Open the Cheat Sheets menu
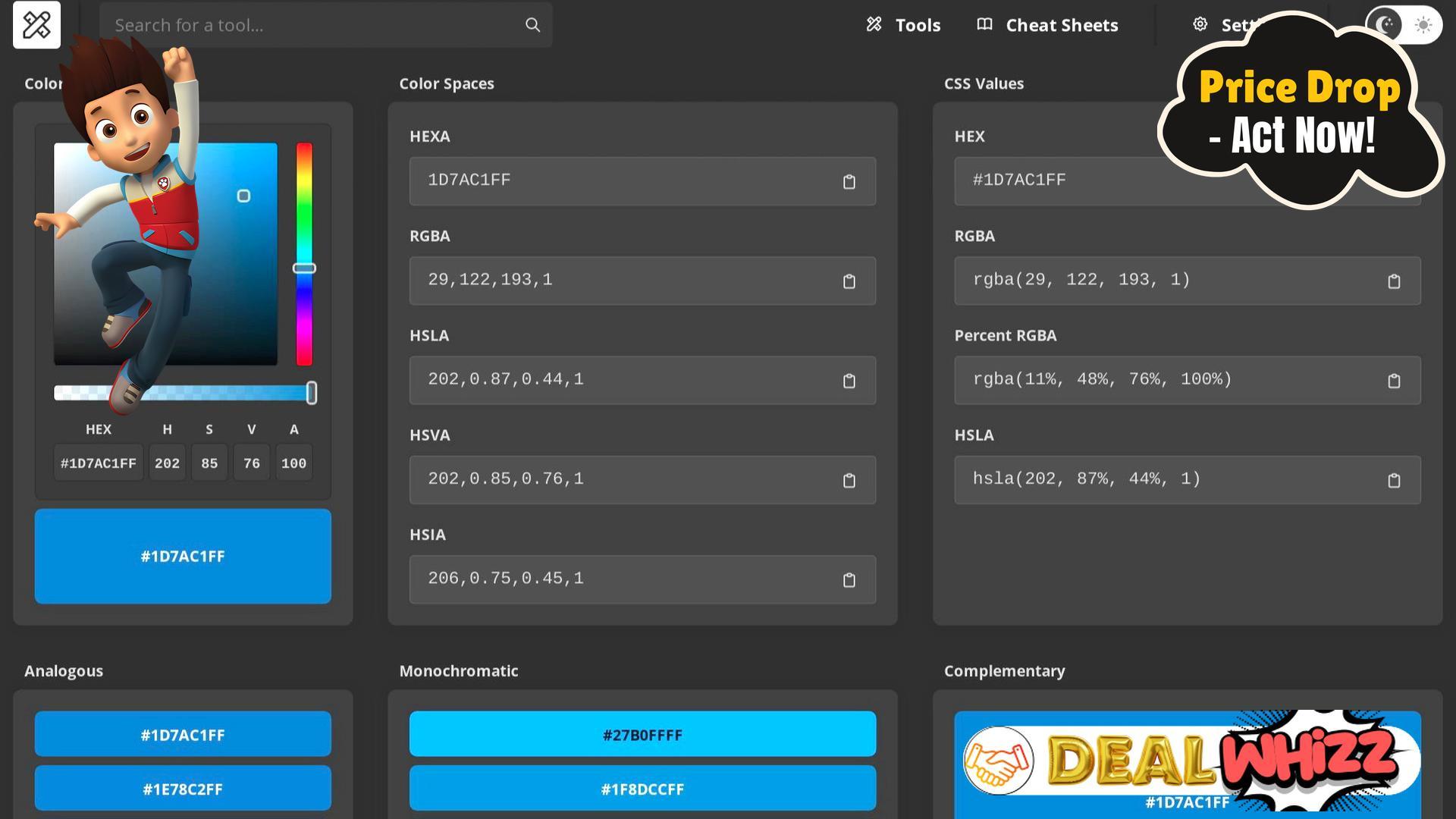Viewport: 1456px width, 819px height. click(1047, 25)
